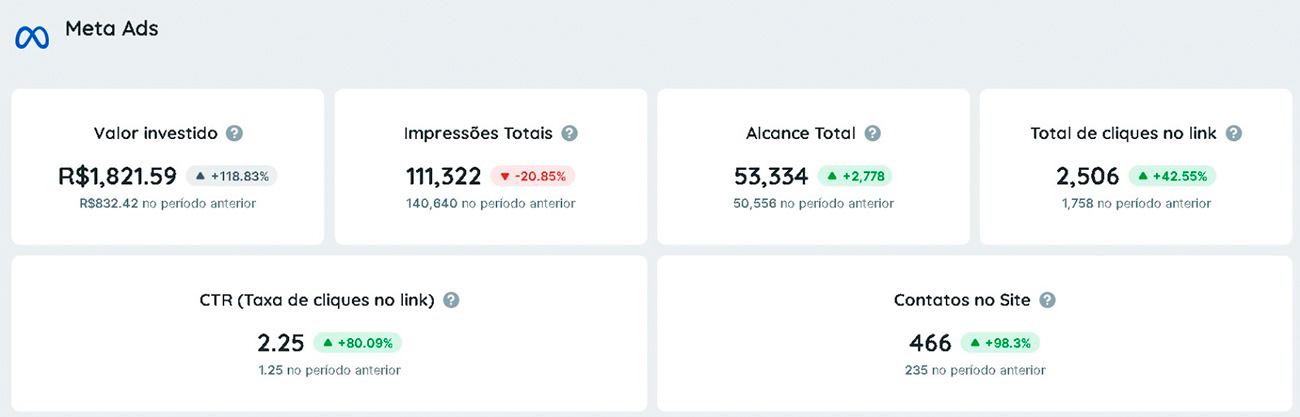Select the +80.09% CTR badge
Image resolution: width=1300 pixels, height=417 pixels.
point(357,343)
